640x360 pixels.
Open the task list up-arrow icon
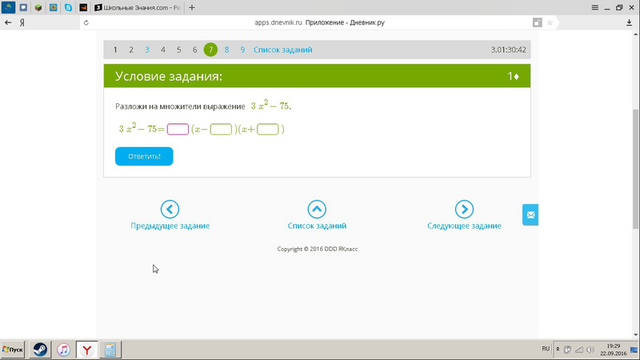coord(317,209)
